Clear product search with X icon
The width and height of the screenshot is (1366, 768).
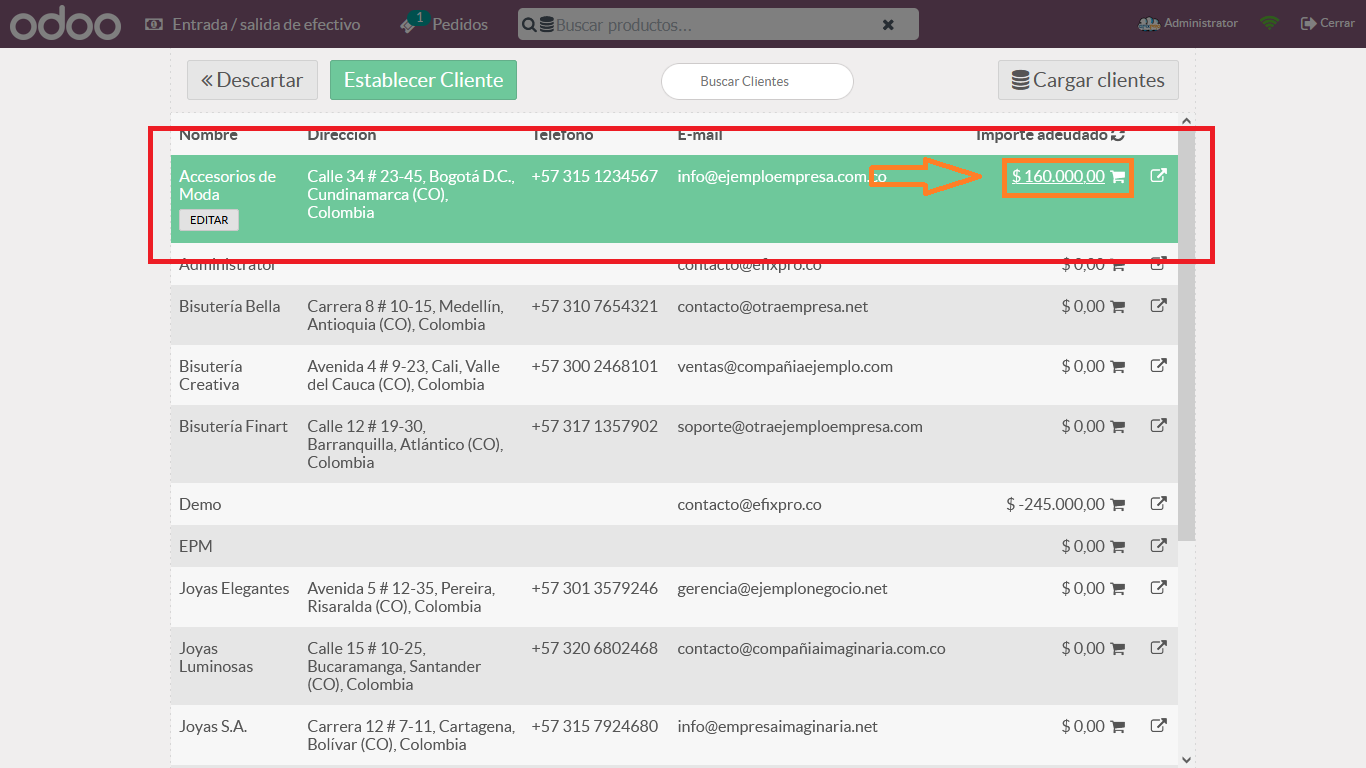coord(888,25)
